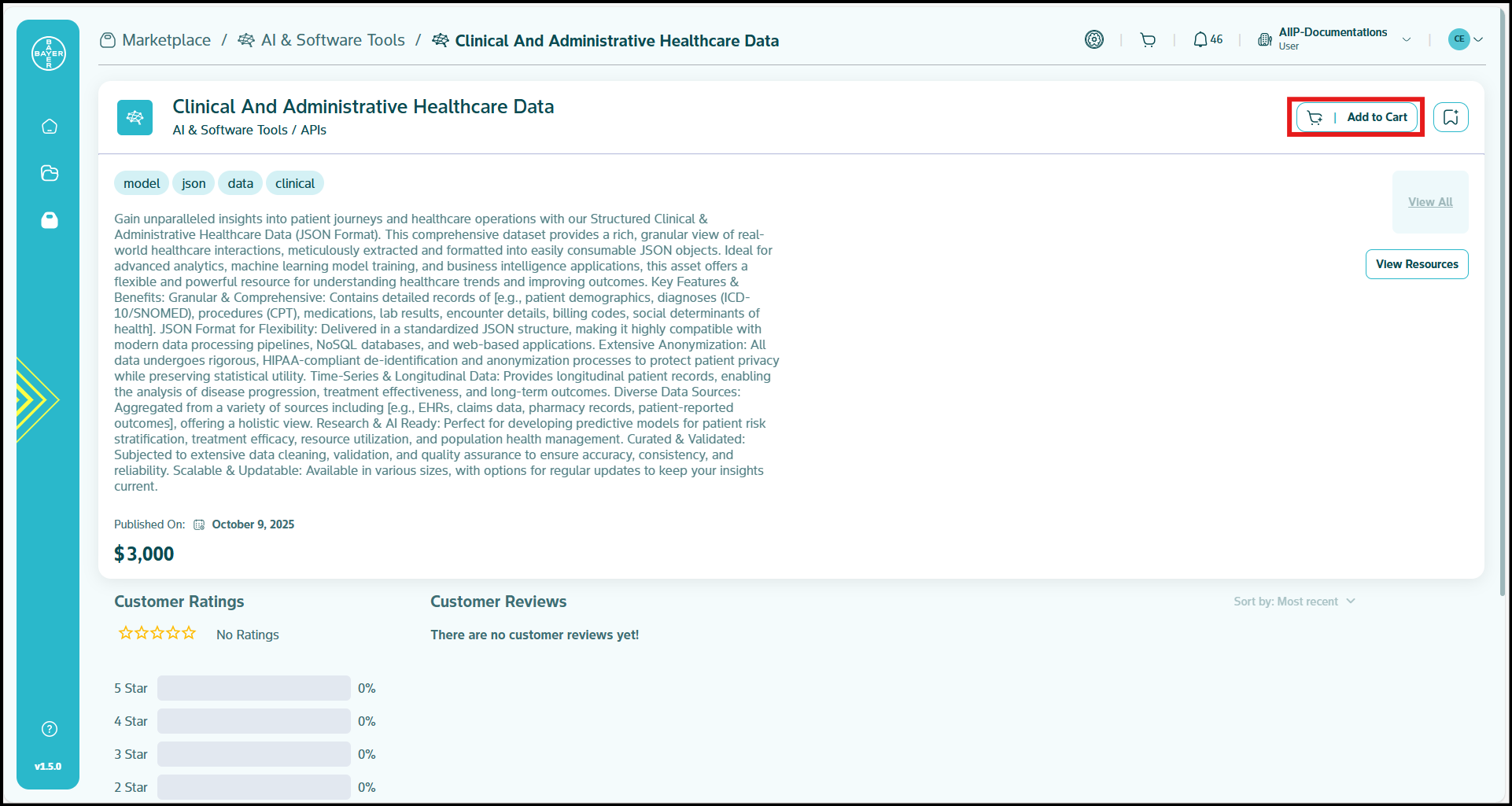
Task: Click the View Resources button
Action: pos(1416,264)
